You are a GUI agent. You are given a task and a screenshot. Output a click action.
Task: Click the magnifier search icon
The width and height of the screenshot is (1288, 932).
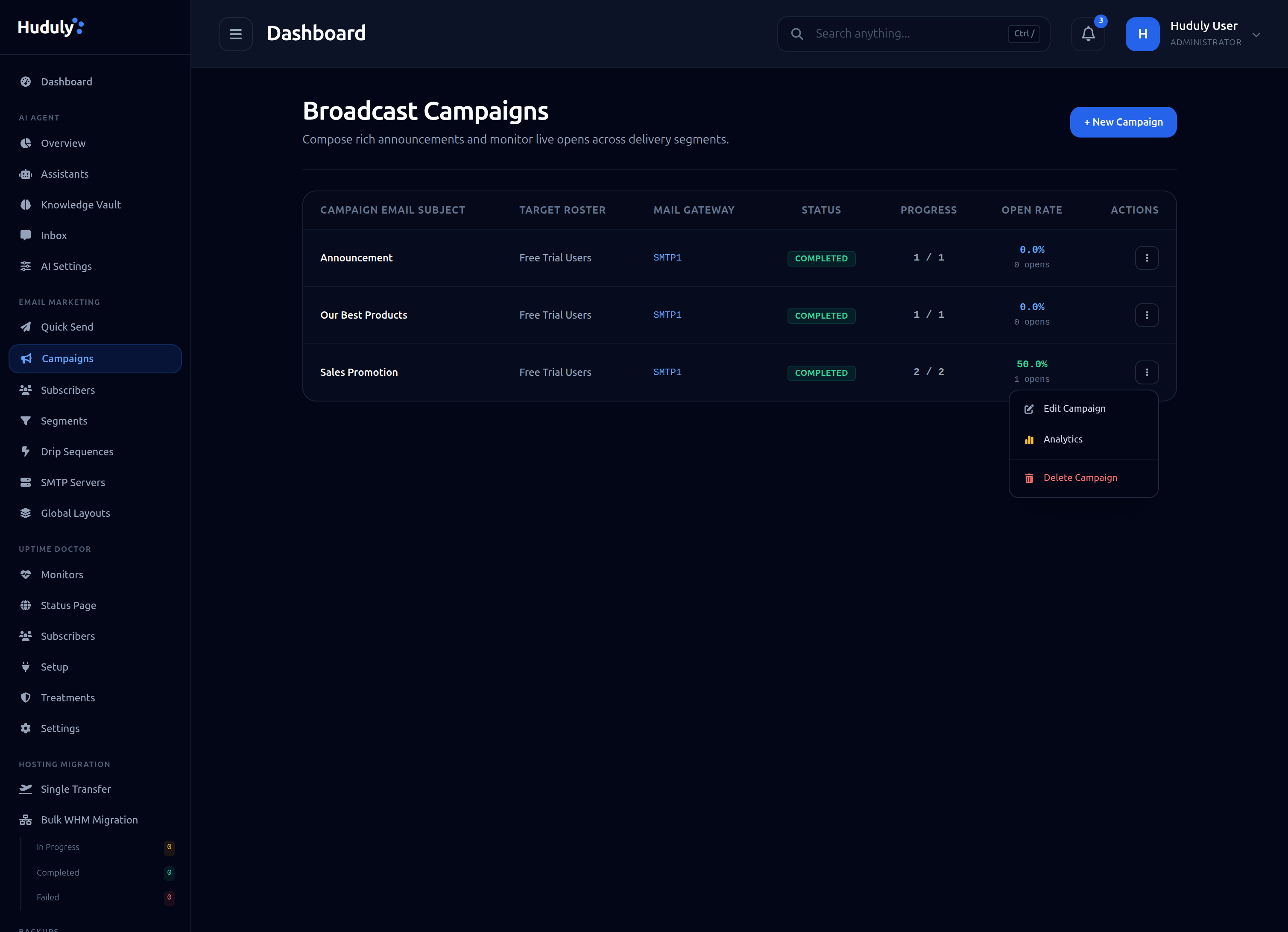click(x=797, y=34)
